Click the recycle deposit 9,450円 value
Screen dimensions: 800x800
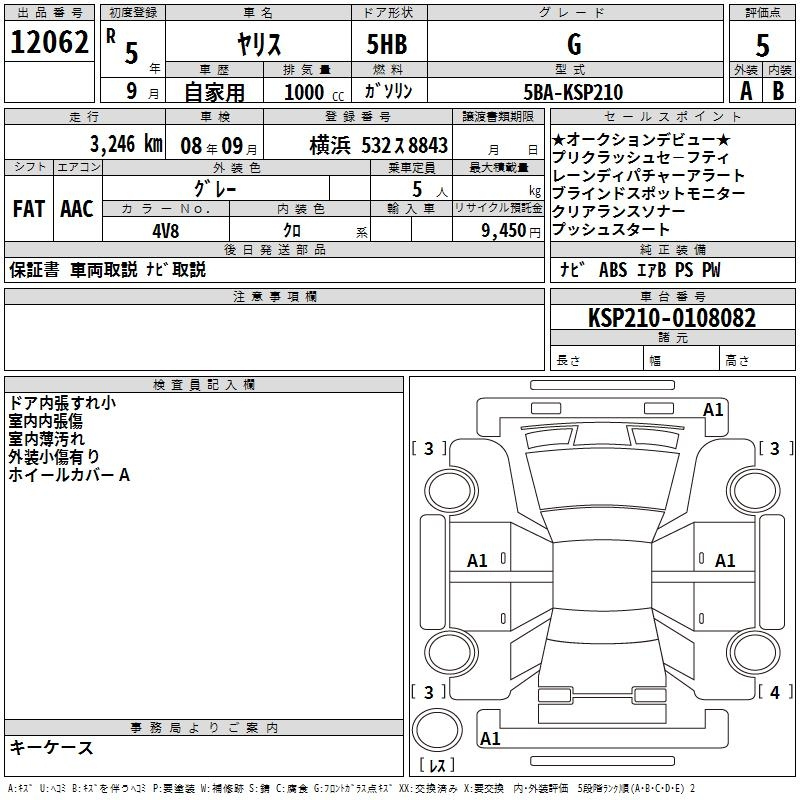tap(506, 230)
